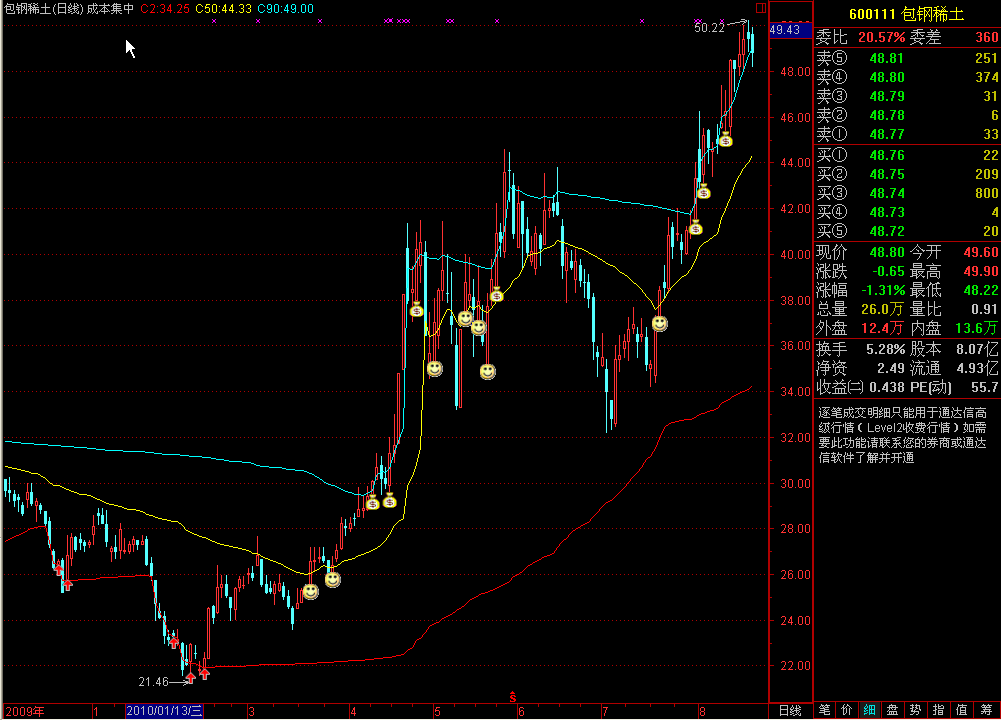1001x720 pixels.
Task: Select the 卖⑤ 48.81 ask row
Action: 907,58
